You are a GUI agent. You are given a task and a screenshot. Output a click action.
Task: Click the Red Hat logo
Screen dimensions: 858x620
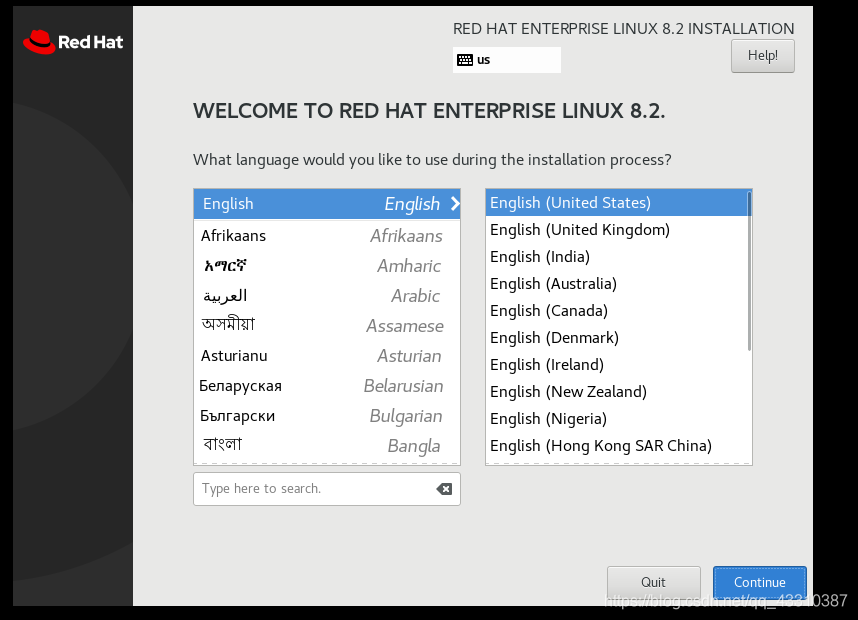(73, 42)
